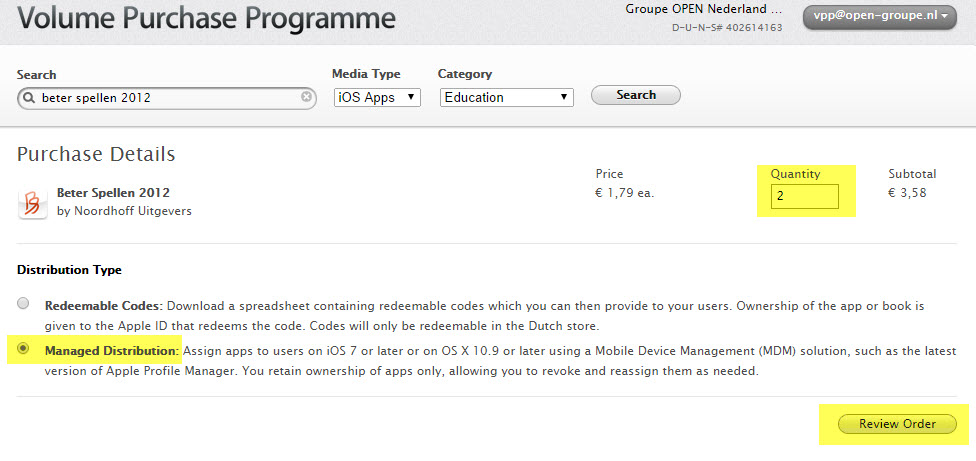Click the Volume Purchase Programme heading

pos(206,18)
